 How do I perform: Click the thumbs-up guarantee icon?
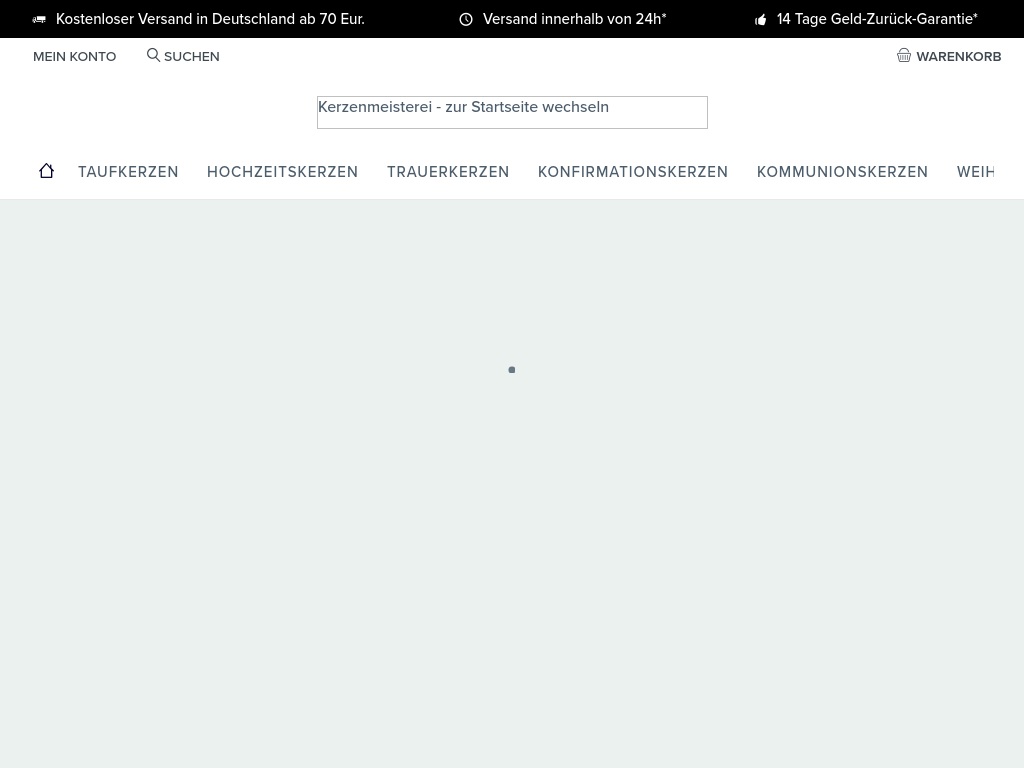[x=761, y=20]
